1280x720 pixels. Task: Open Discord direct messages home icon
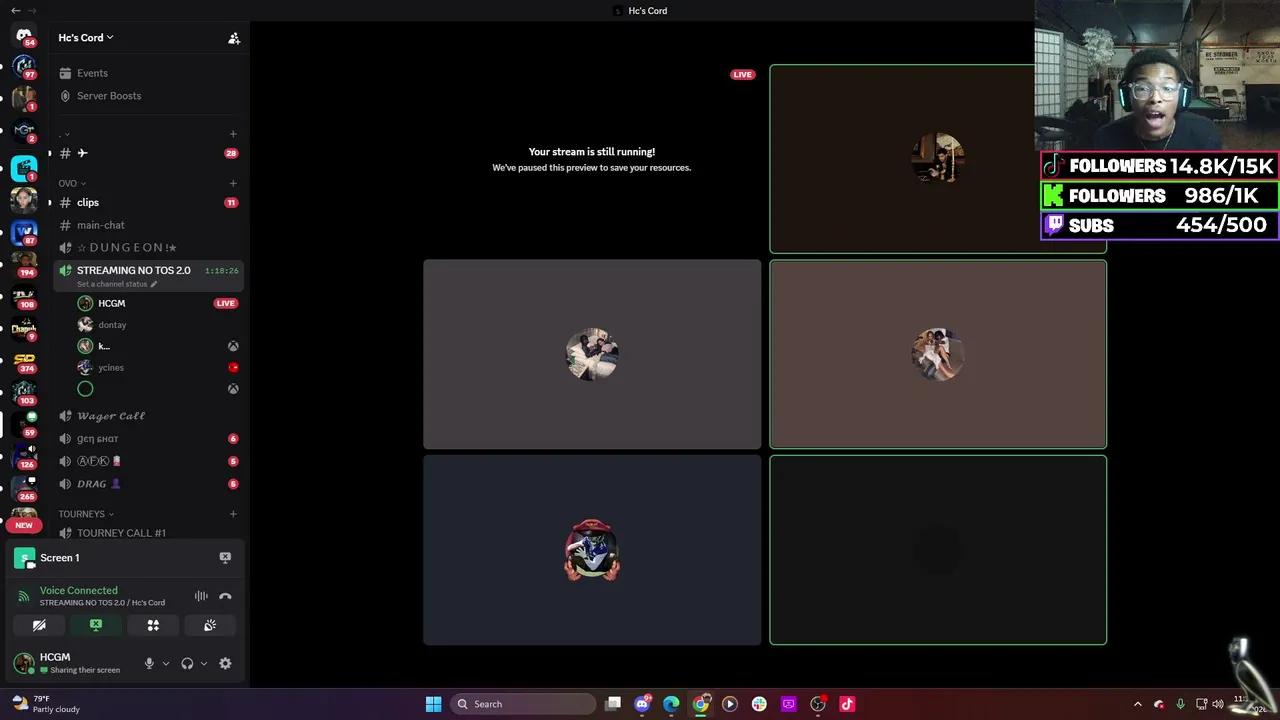pos(24,36)
